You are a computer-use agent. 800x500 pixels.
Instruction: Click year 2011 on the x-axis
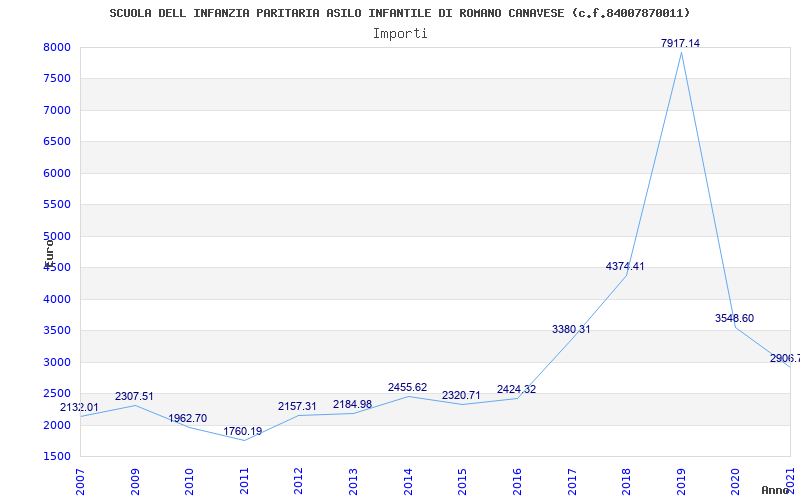pyautogui.click(x=243, y=480)
